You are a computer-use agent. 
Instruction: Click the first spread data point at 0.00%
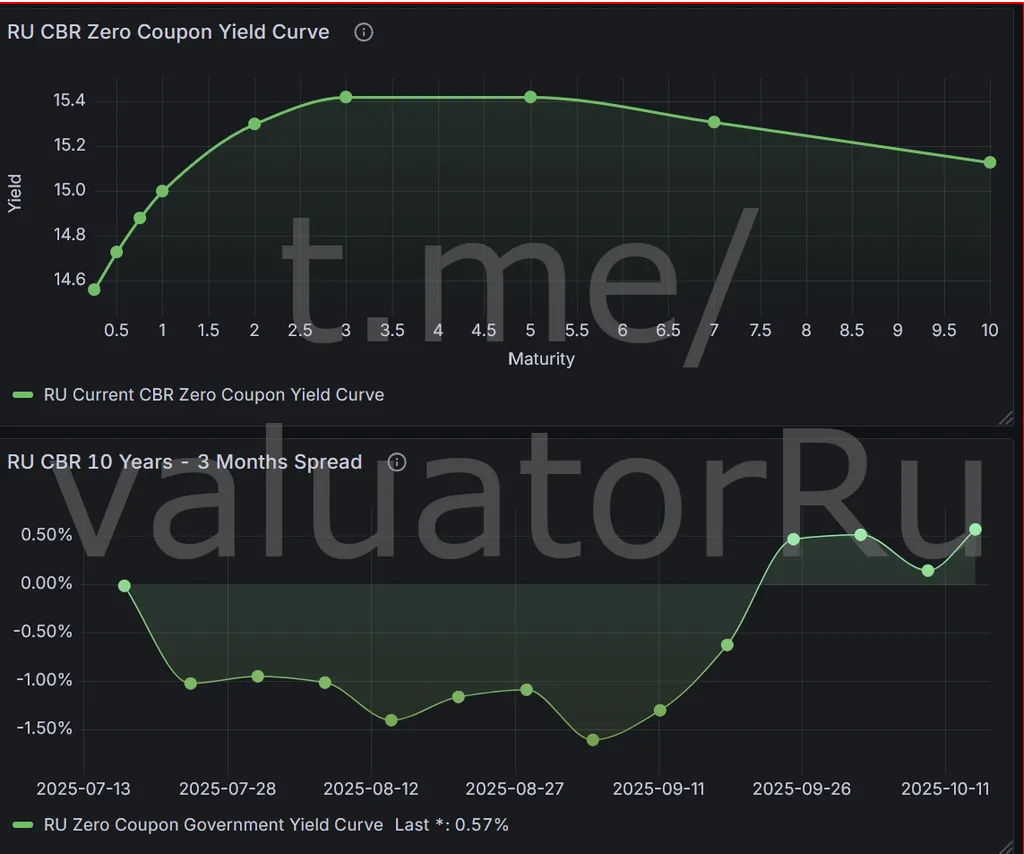click(124, 586)
